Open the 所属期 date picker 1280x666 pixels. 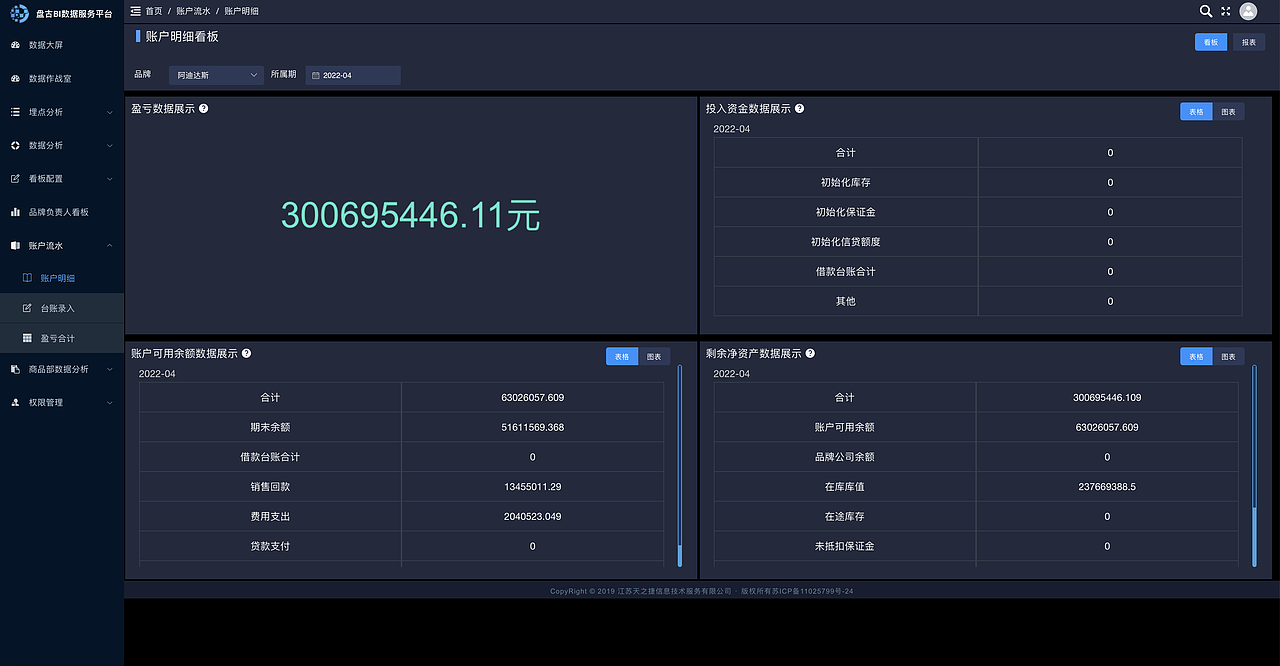click(x=352, y=74)
